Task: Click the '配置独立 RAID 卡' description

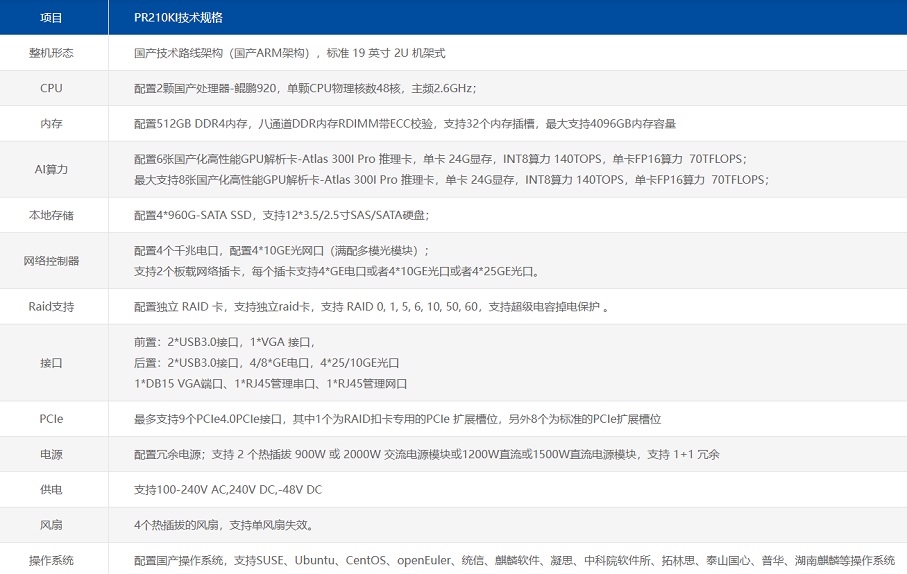Action: pos(371,307)
